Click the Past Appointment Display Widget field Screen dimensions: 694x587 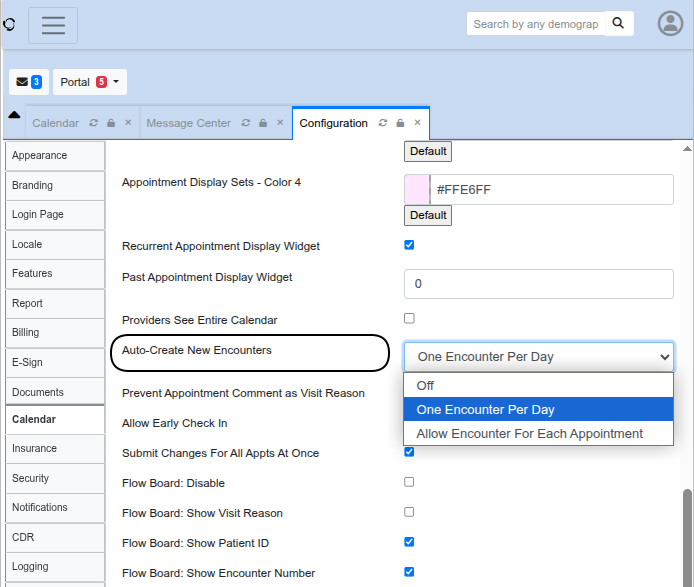click(x=538, y=284)
